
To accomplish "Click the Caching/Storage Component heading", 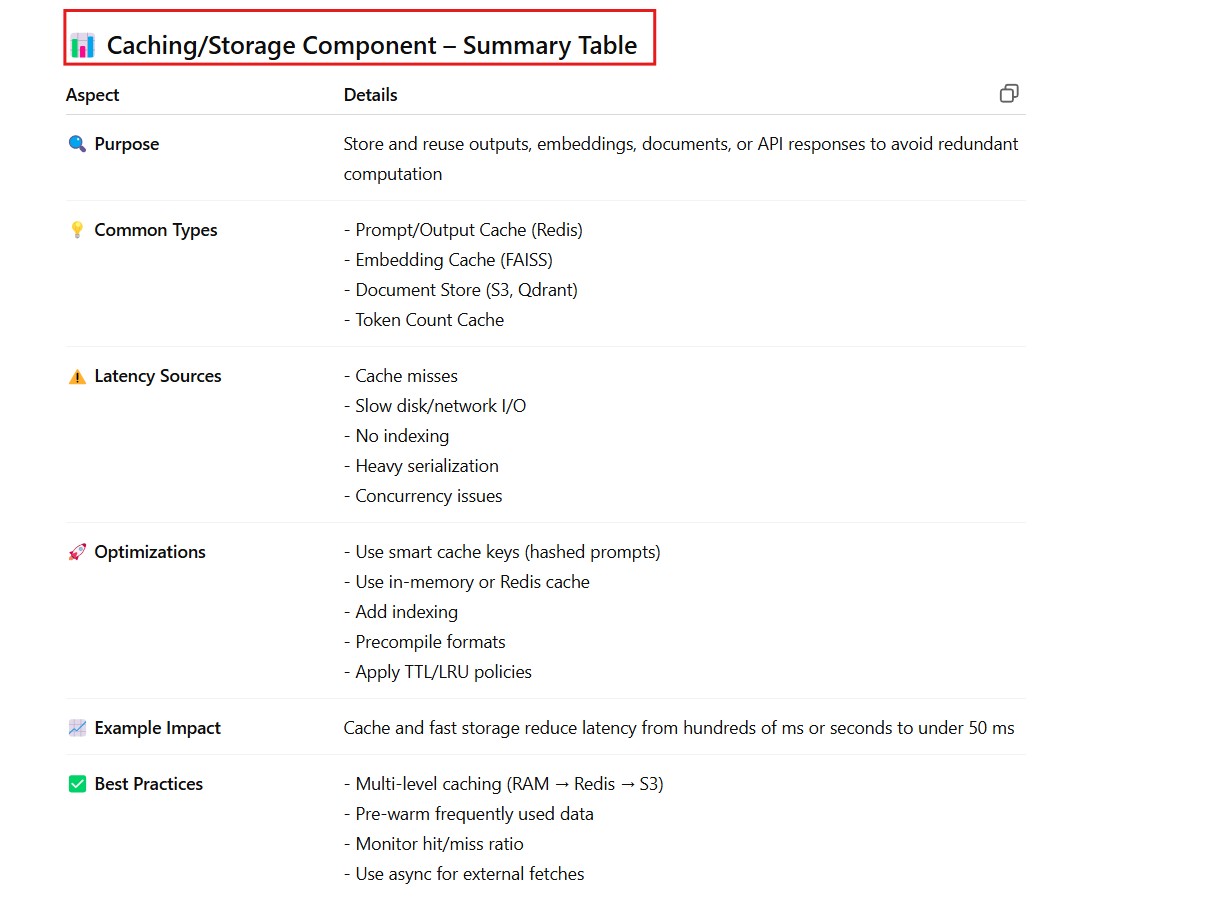I will point(371,45).
